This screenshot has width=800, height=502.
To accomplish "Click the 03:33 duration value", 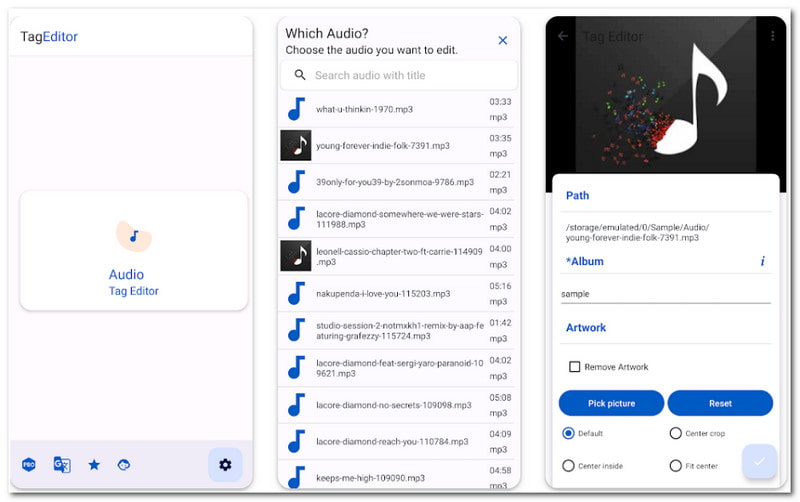I will pyautogui.click(x=500, y=102).
